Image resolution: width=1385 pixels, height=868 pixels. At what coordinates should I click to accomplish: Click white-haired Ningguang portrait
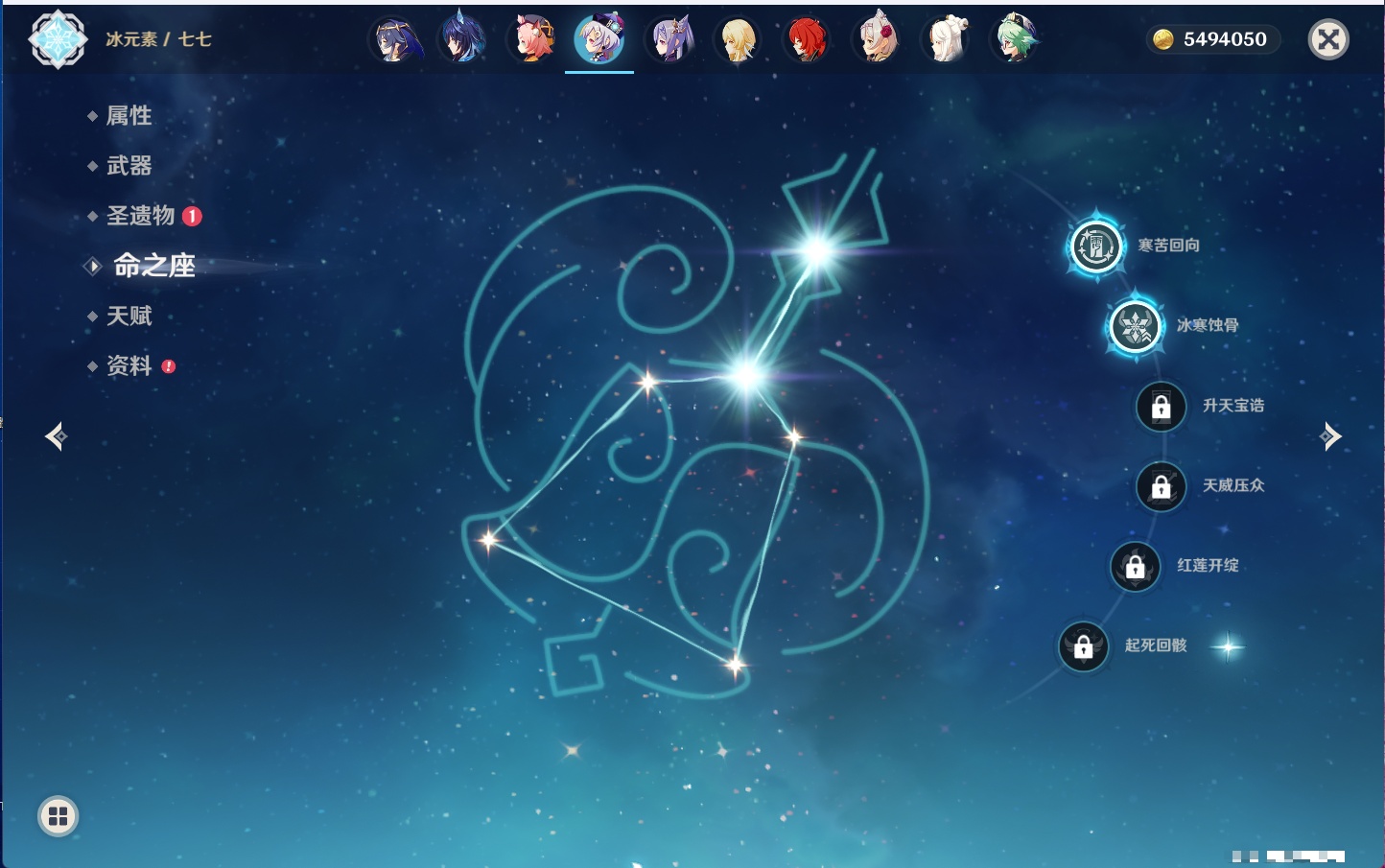point(945,40)
